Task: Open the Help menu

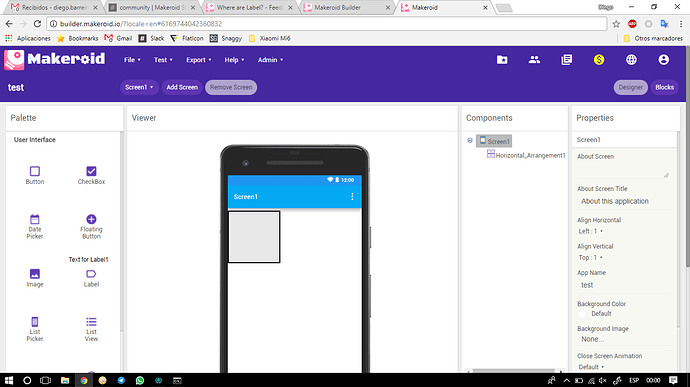Action: tap(234, 60)
